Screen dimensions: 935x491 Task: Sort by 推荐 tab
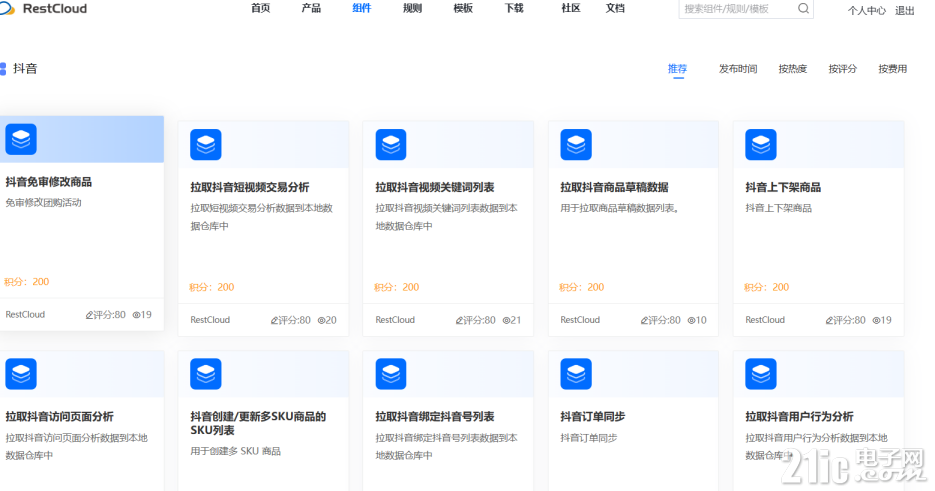(x=677, y=69)
